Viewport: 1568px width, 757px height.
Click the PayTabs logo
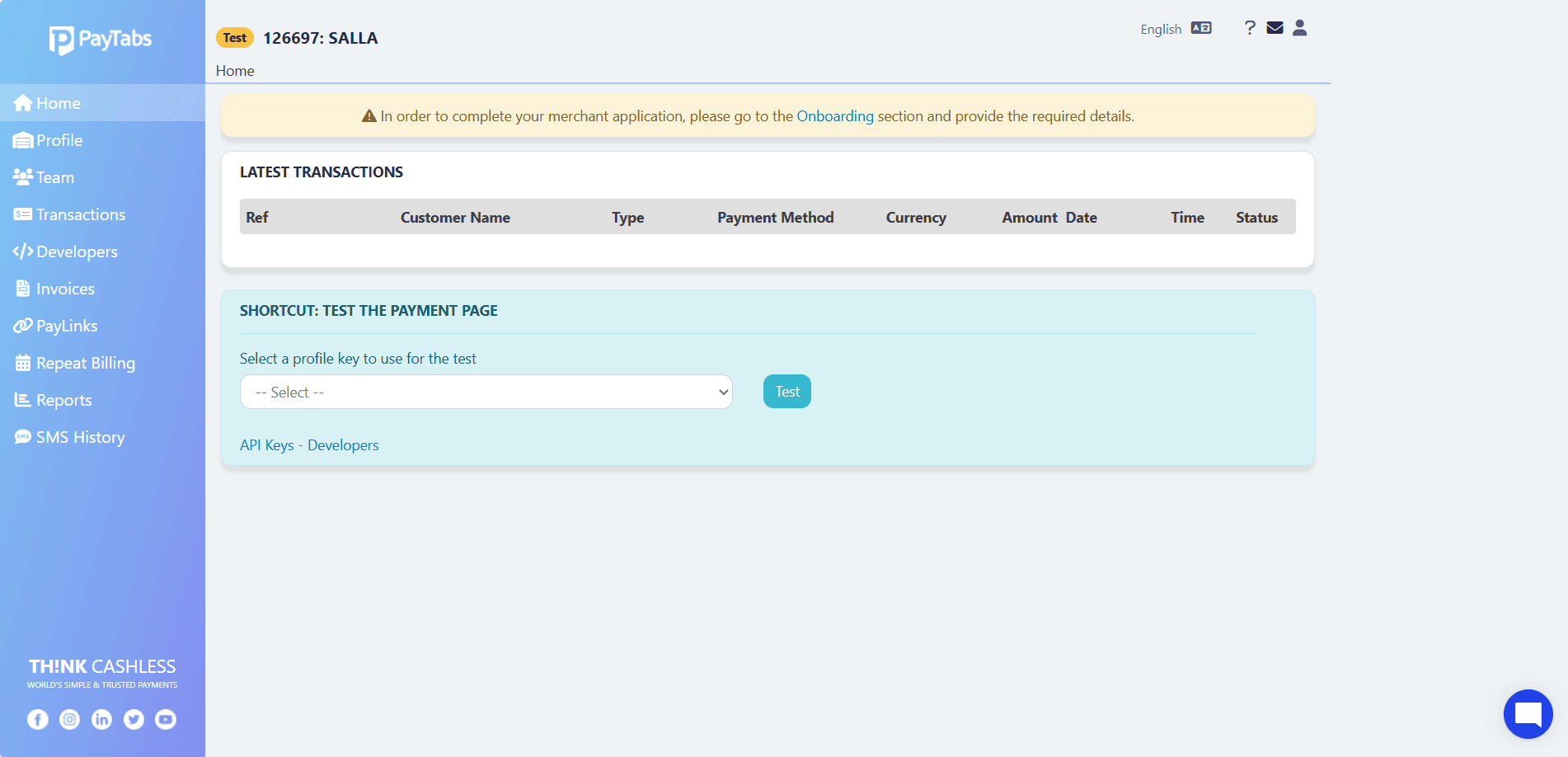[x=101, y=39]
